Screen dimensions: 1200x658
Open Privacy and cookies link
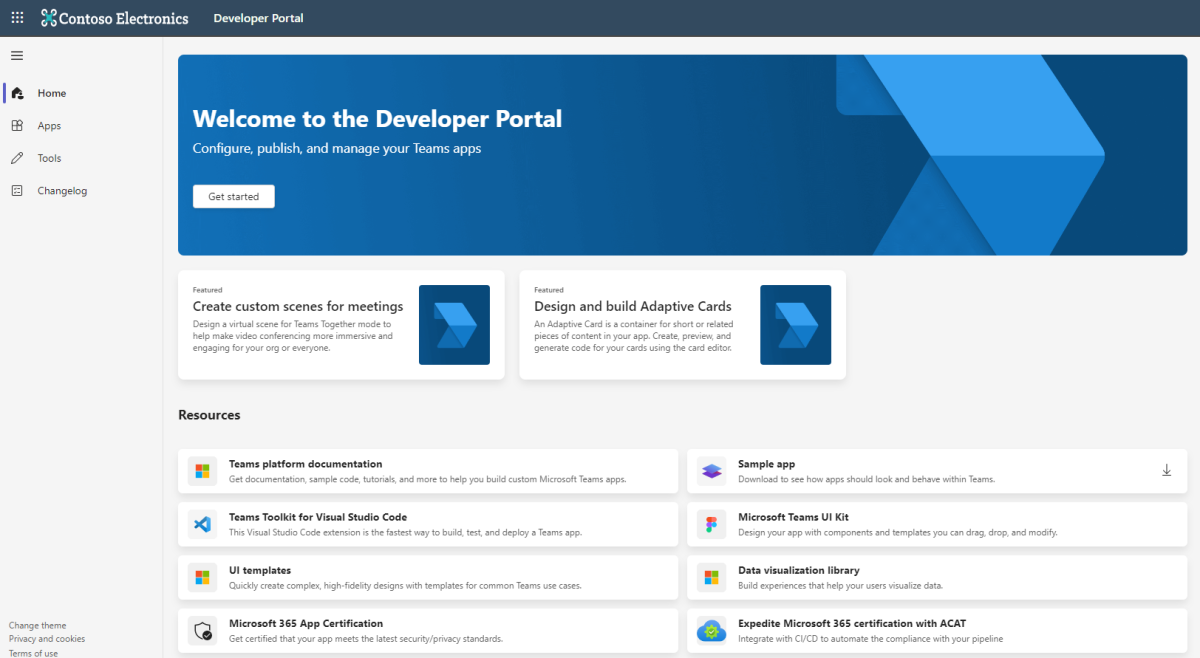(x=47, y=639)
